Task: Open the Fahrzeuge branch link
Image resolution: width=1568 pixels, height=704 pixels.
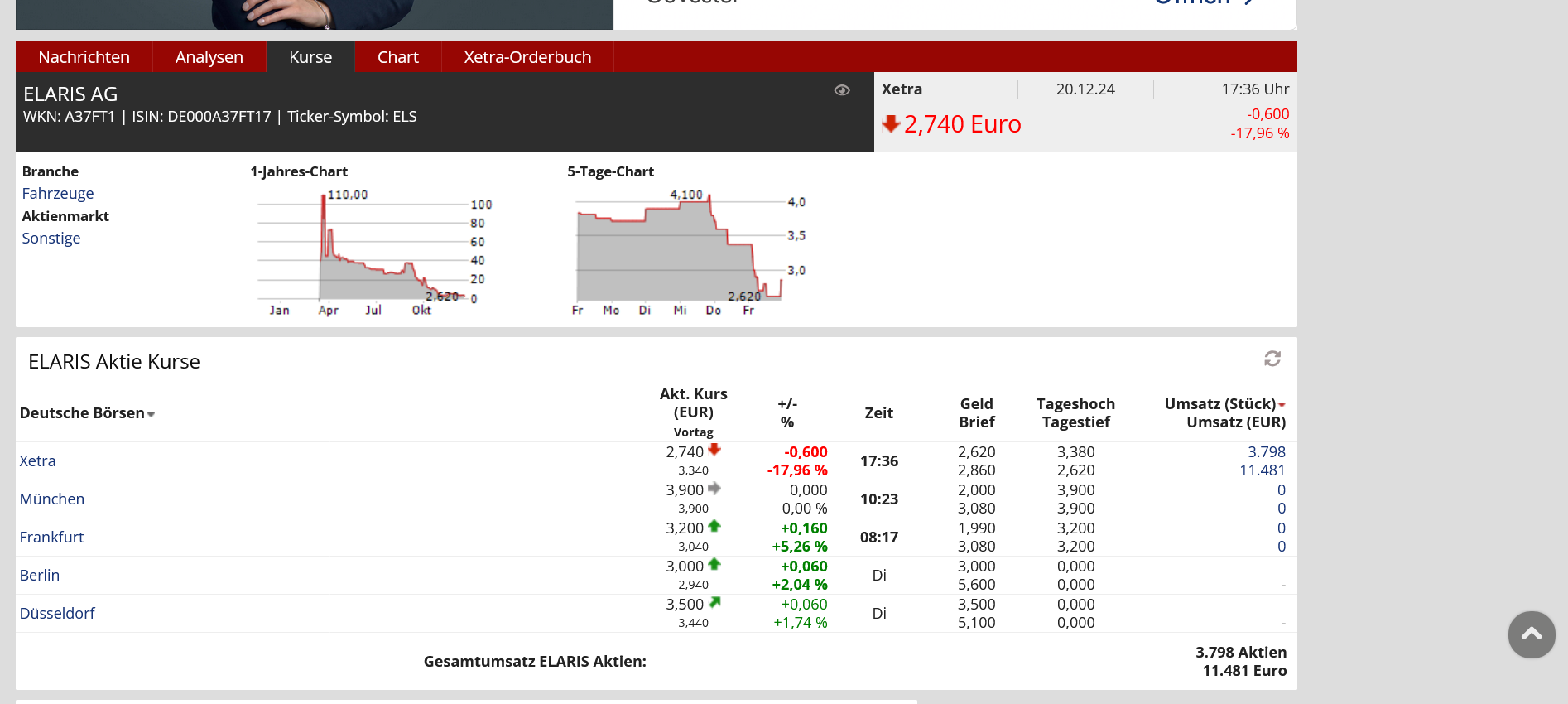Action: point(57,193)
